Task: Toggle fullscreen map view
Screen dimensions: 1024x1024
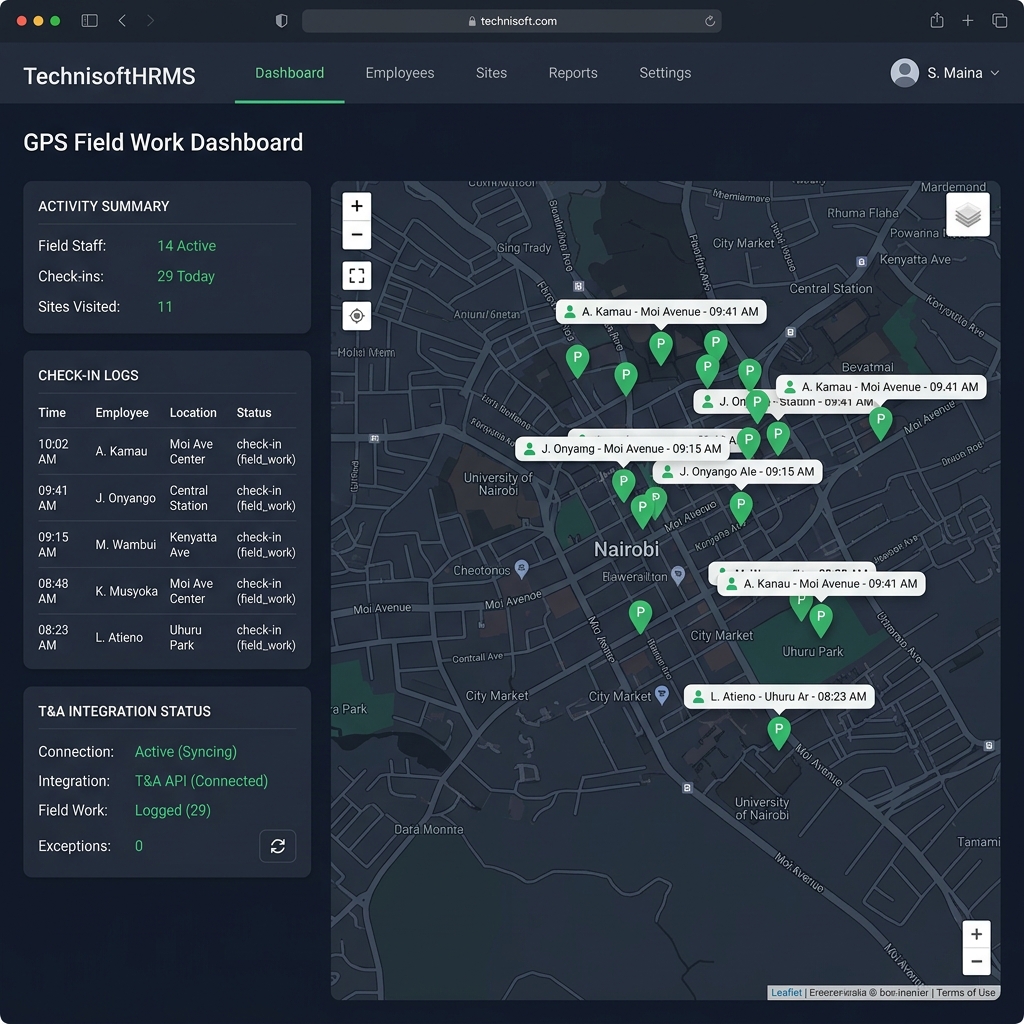Action: tap(357, 276)
